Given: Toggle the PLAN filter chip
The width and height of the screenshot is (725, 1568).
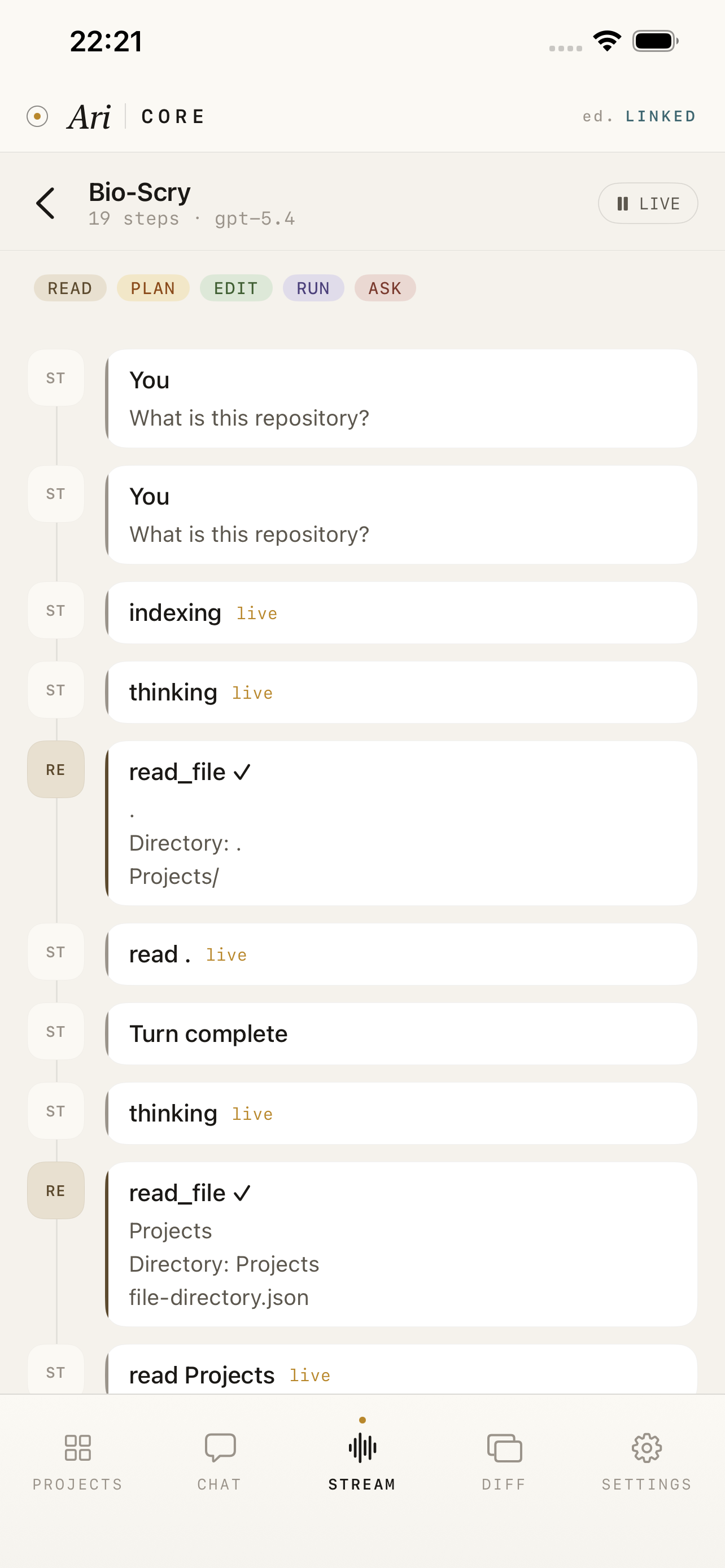Looking at the screenshot, I should pyautogui.click(x=153, y=288).
